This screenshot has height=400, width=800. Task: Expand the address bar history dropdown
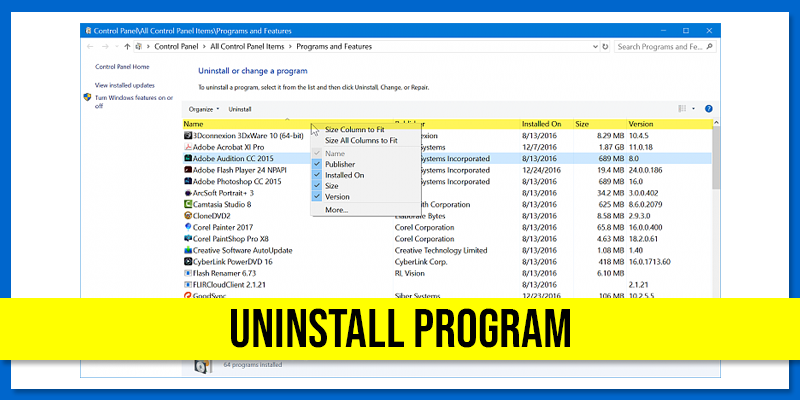point(595,46)
